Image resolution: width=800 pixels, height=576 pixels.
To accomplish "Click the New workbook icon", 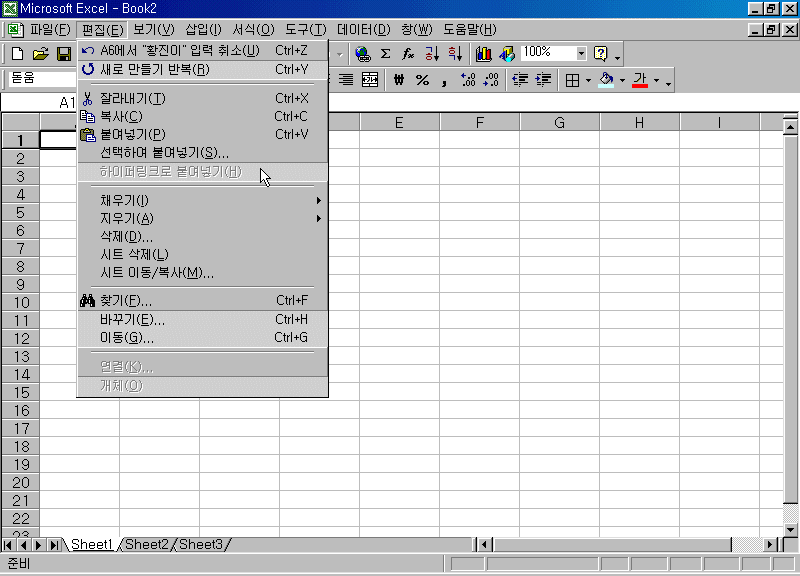I will click(17, 54).
